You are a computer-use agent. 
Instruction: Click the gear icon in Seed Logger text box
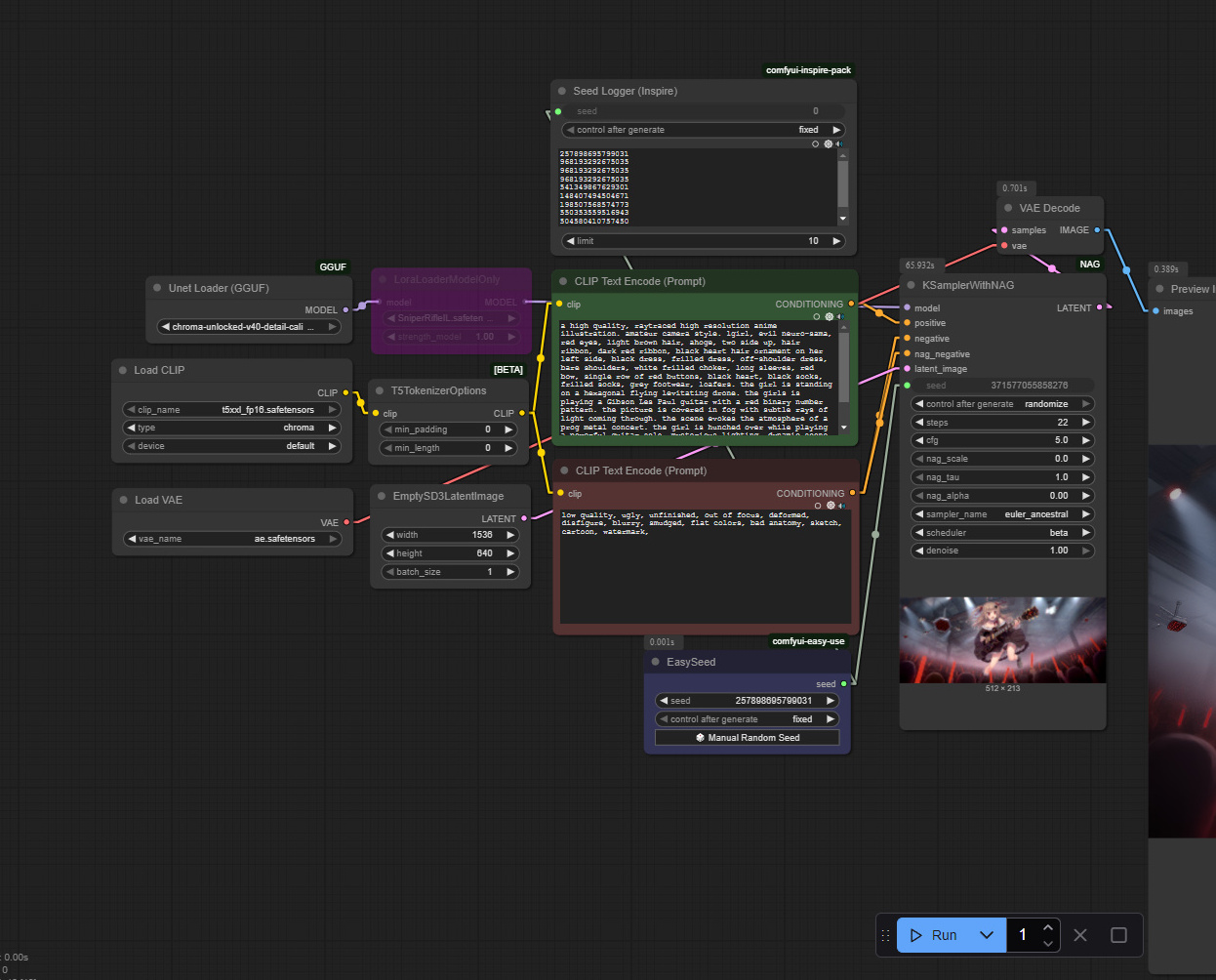(829, 143)
